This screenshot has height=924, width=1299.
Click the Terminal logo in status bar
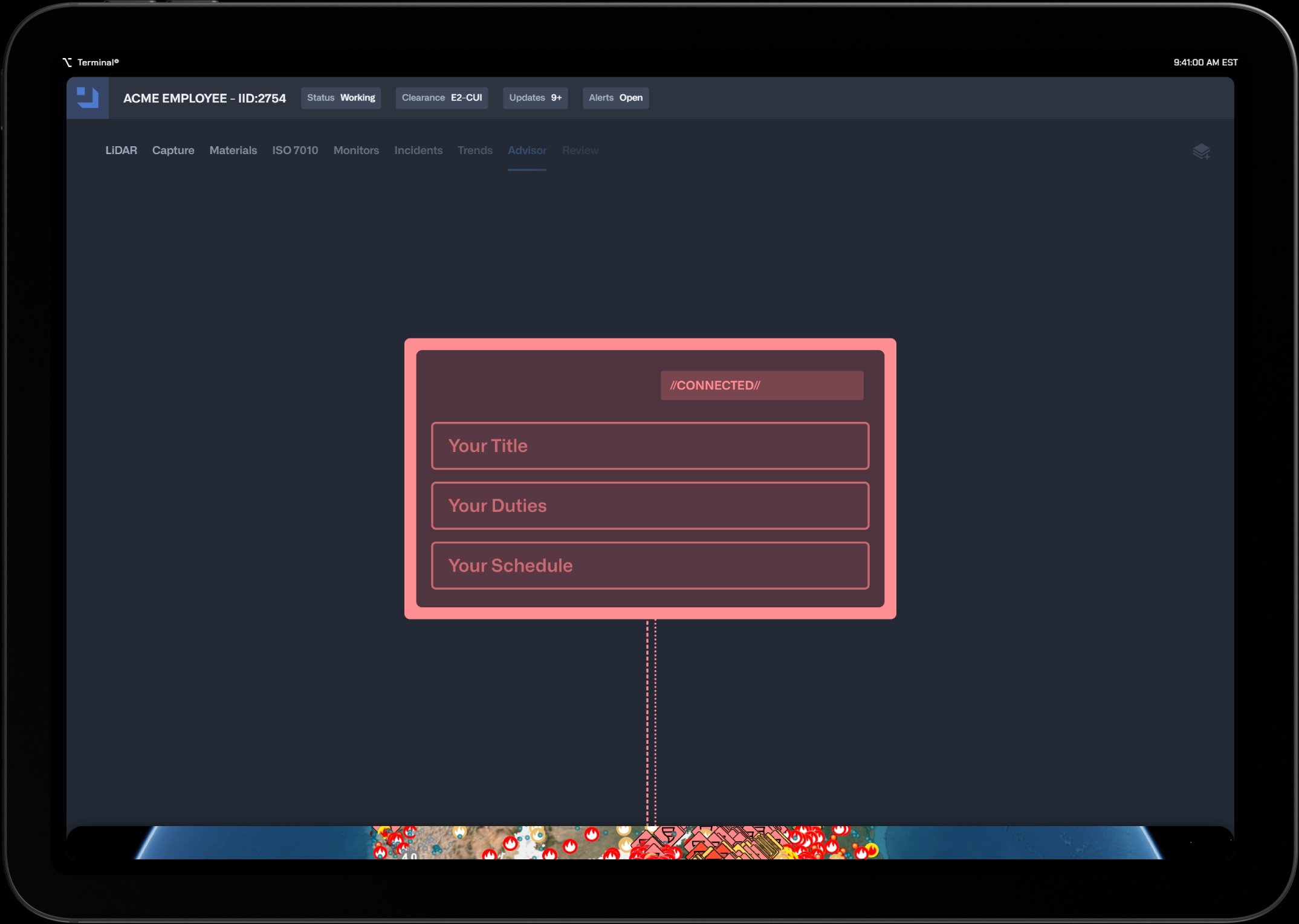point(91,62)
